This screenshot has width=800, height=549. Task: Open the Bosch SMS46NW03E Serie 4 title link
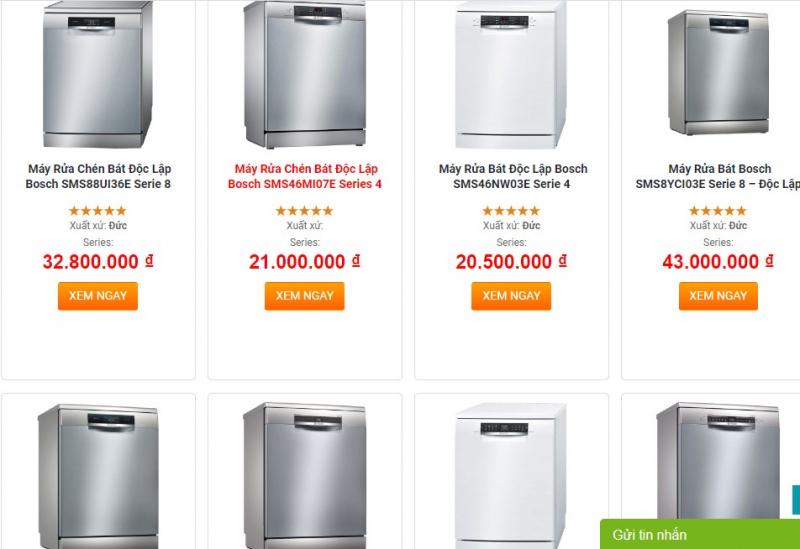(x=512, y=176)
